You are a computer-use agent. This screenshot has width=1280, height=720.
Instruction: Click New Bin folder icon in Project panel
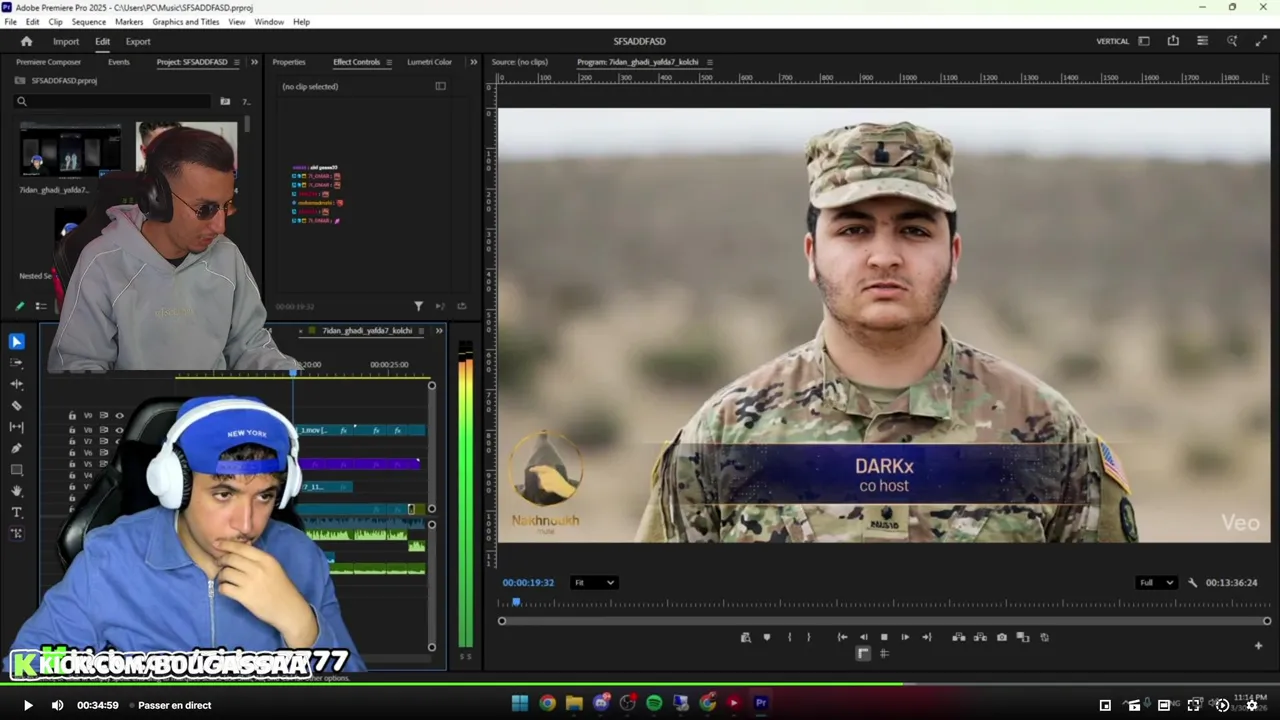(x=225, y=101)
